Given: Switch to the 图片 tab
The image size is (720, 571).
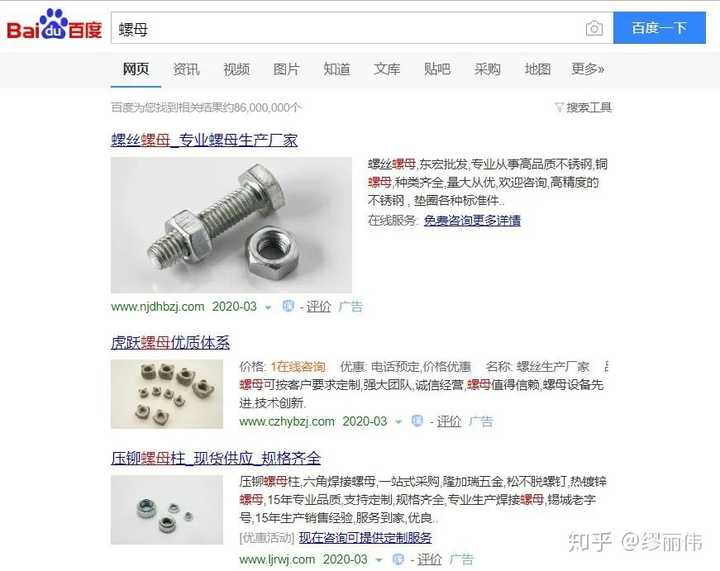Looking at the screenshot, I should pos(286,69).
